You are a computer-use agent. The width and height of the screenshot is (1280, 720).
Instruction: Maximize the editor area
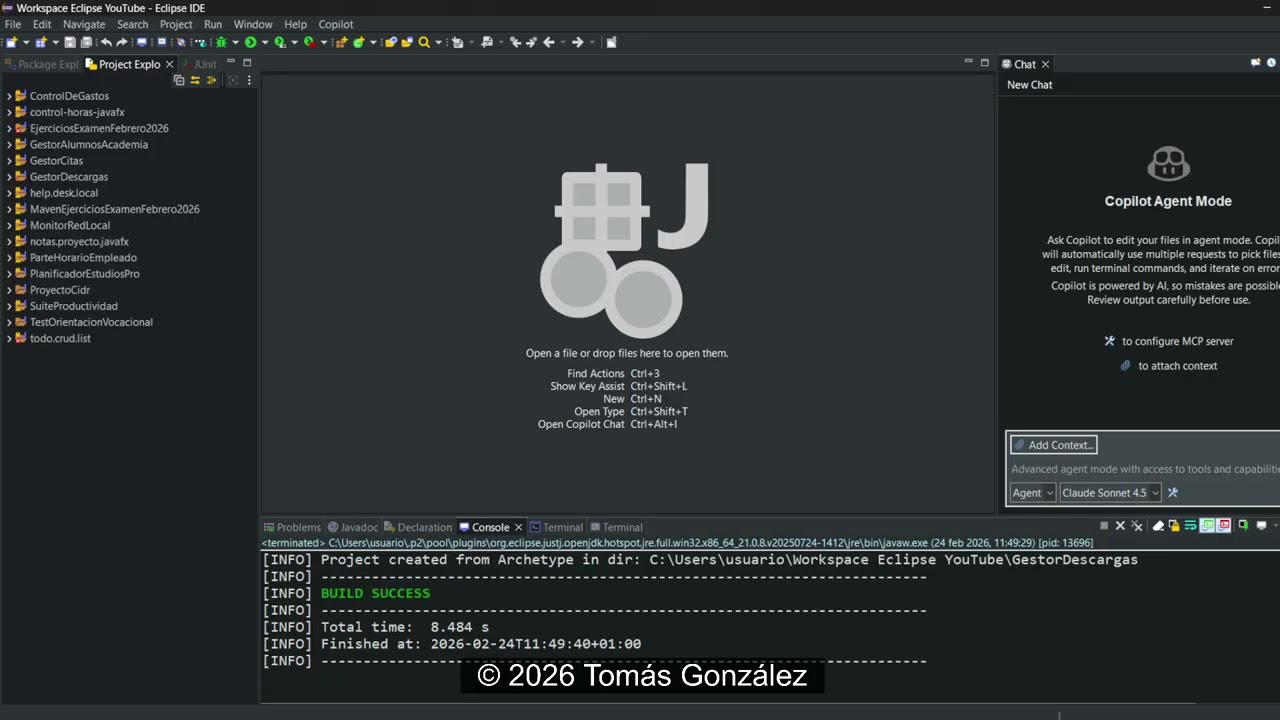click(984, 62)
